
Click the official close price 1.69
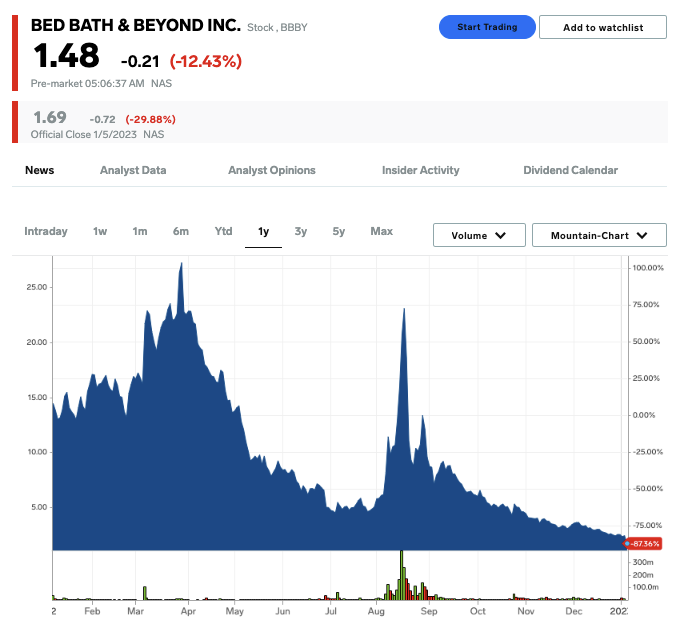50,117
